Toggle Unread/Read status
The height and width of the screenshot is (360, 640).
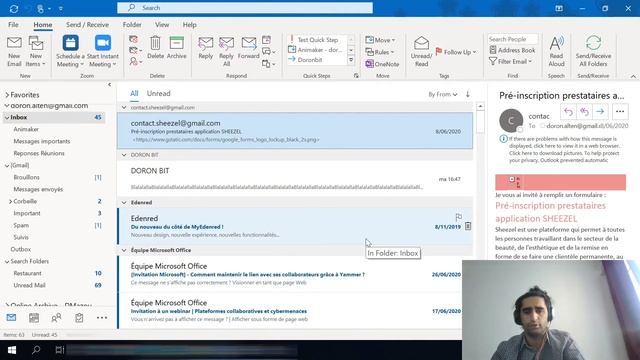pyautogui.click(x=421, y=51)
